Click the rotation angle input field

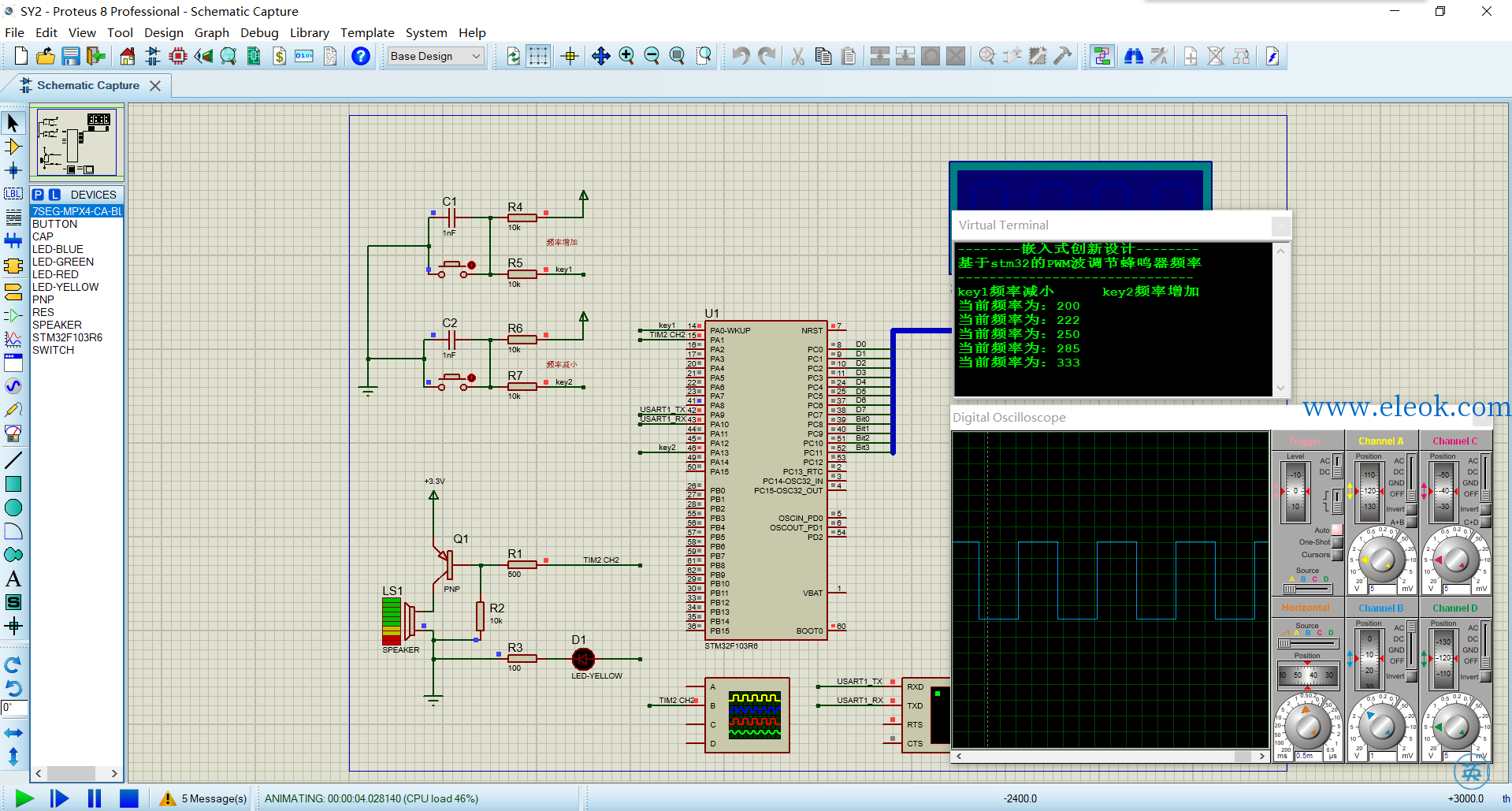[x=14, y=708]
